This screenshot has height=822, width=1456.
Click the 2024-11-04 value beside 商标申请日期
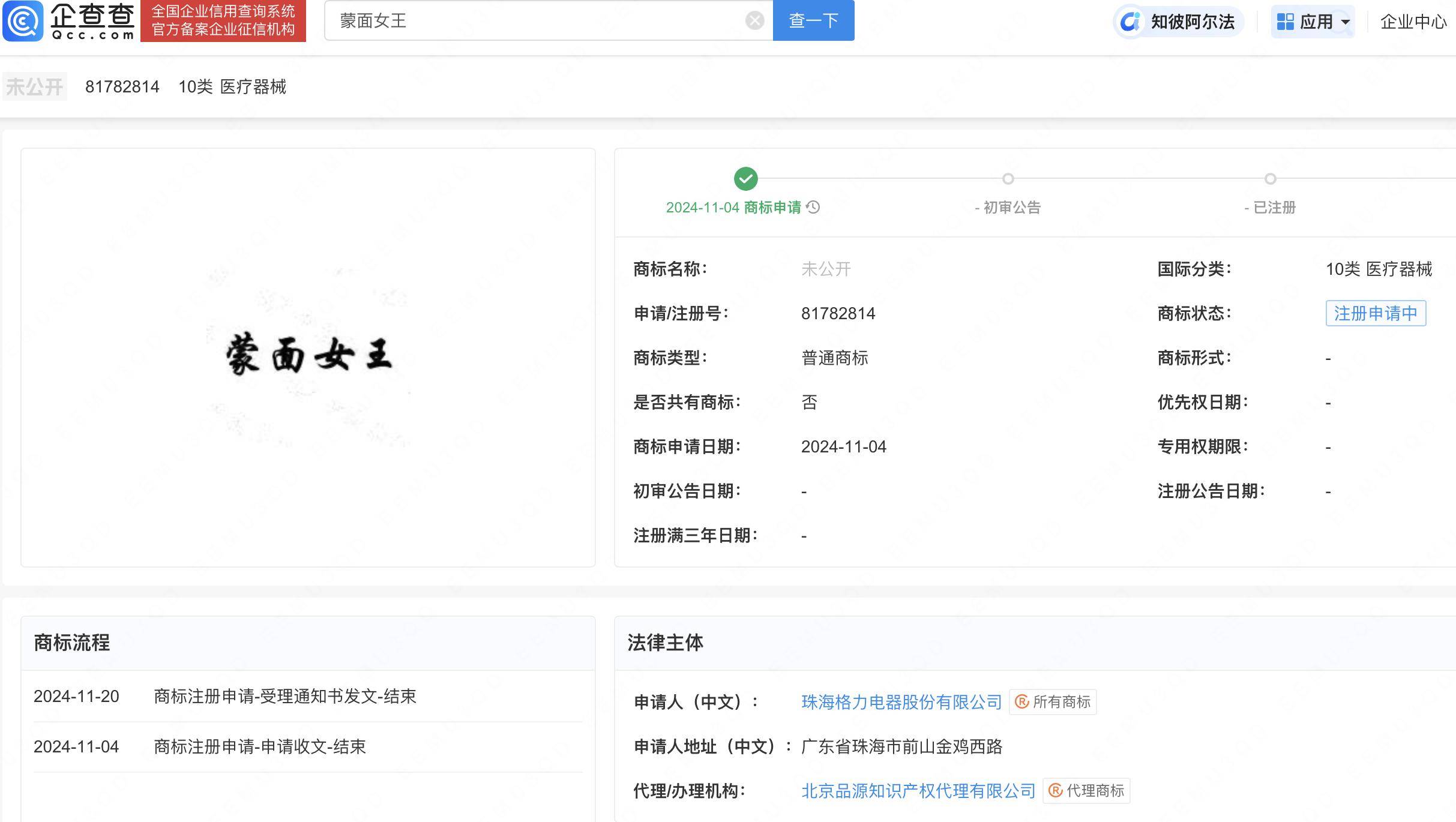tap(843, 447)
